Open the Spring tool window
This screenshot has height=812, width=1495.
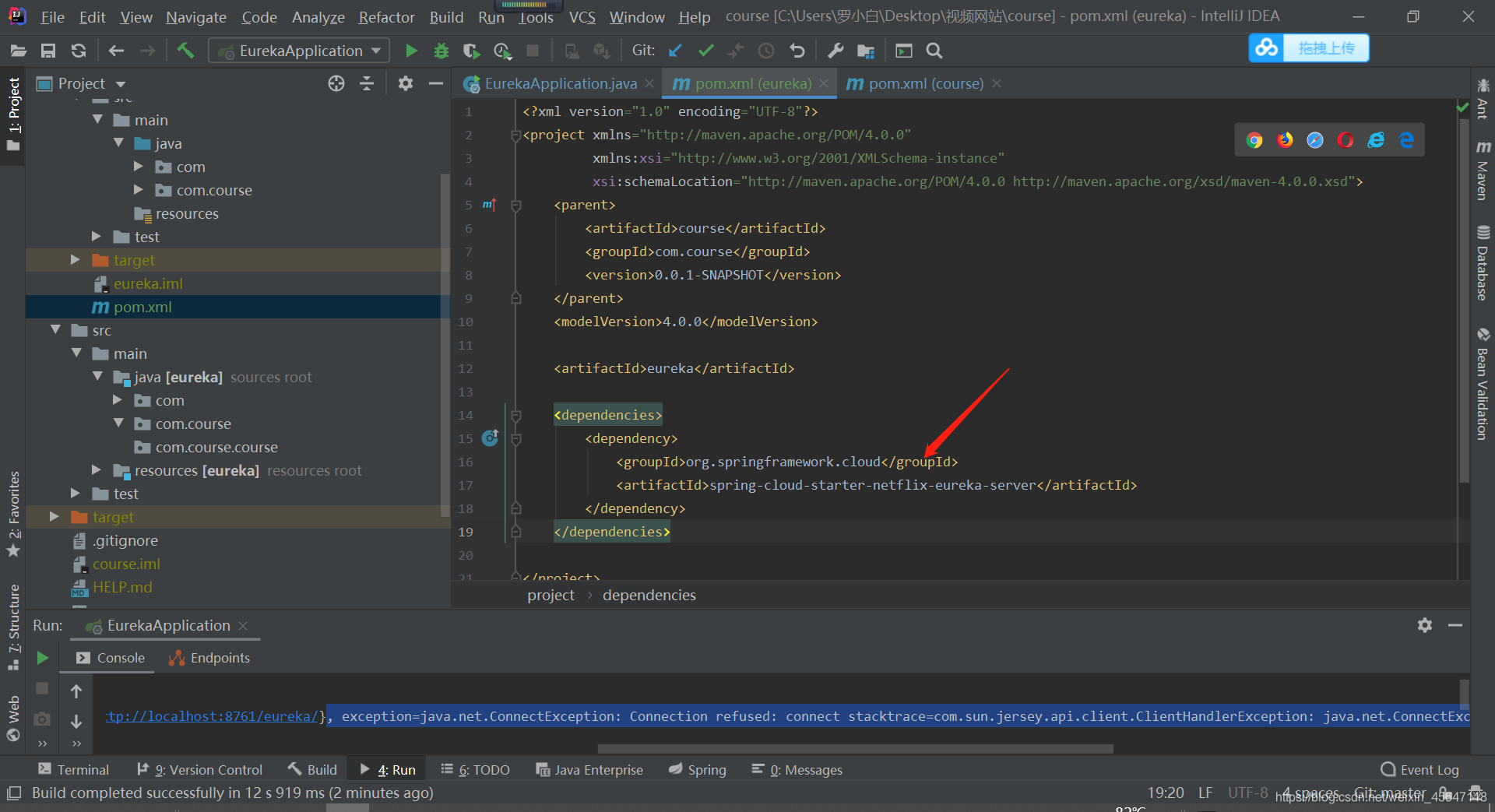(698, 770)
